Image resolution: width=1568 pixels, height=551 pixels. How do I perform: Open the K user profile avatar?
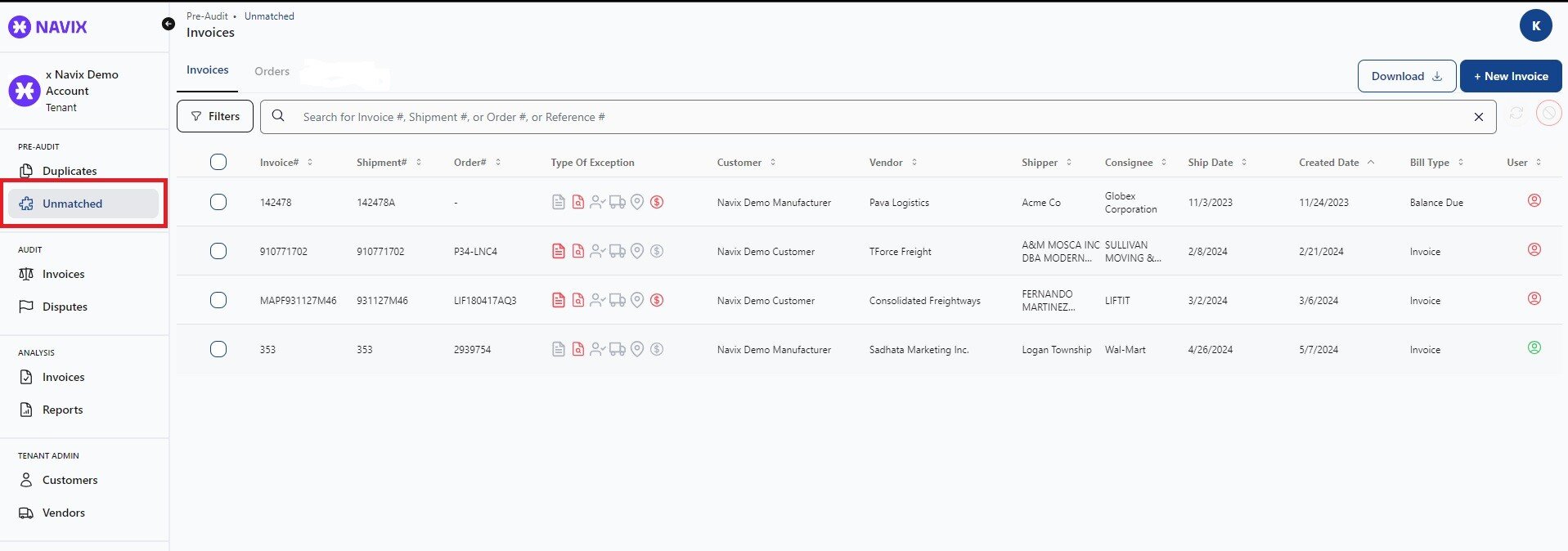(x=1535, y=26)
